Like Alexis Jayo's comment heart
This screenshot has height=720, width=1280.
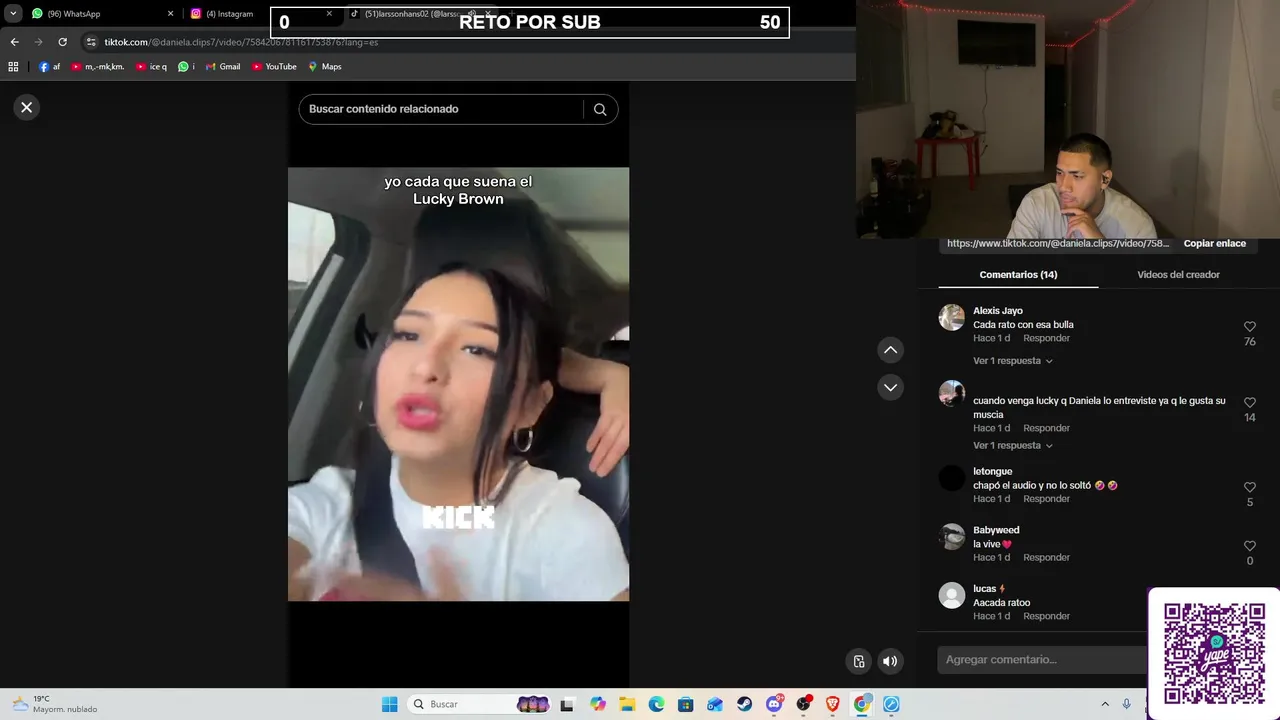pos(1249,327)
